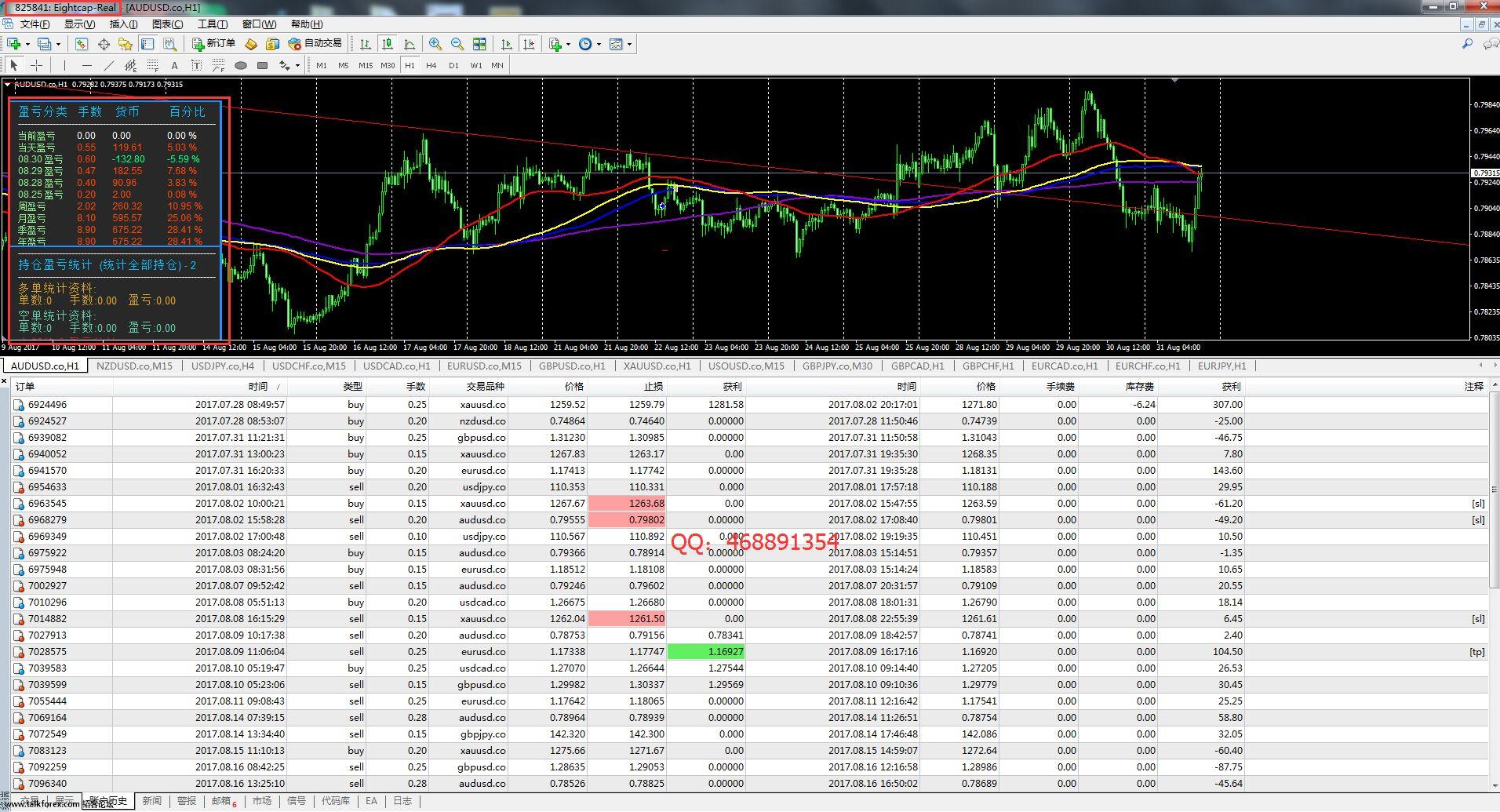Zoom in on chart with magnifier plus
The width and height of the screenshot is (1500, 812).
pos(435,44)
